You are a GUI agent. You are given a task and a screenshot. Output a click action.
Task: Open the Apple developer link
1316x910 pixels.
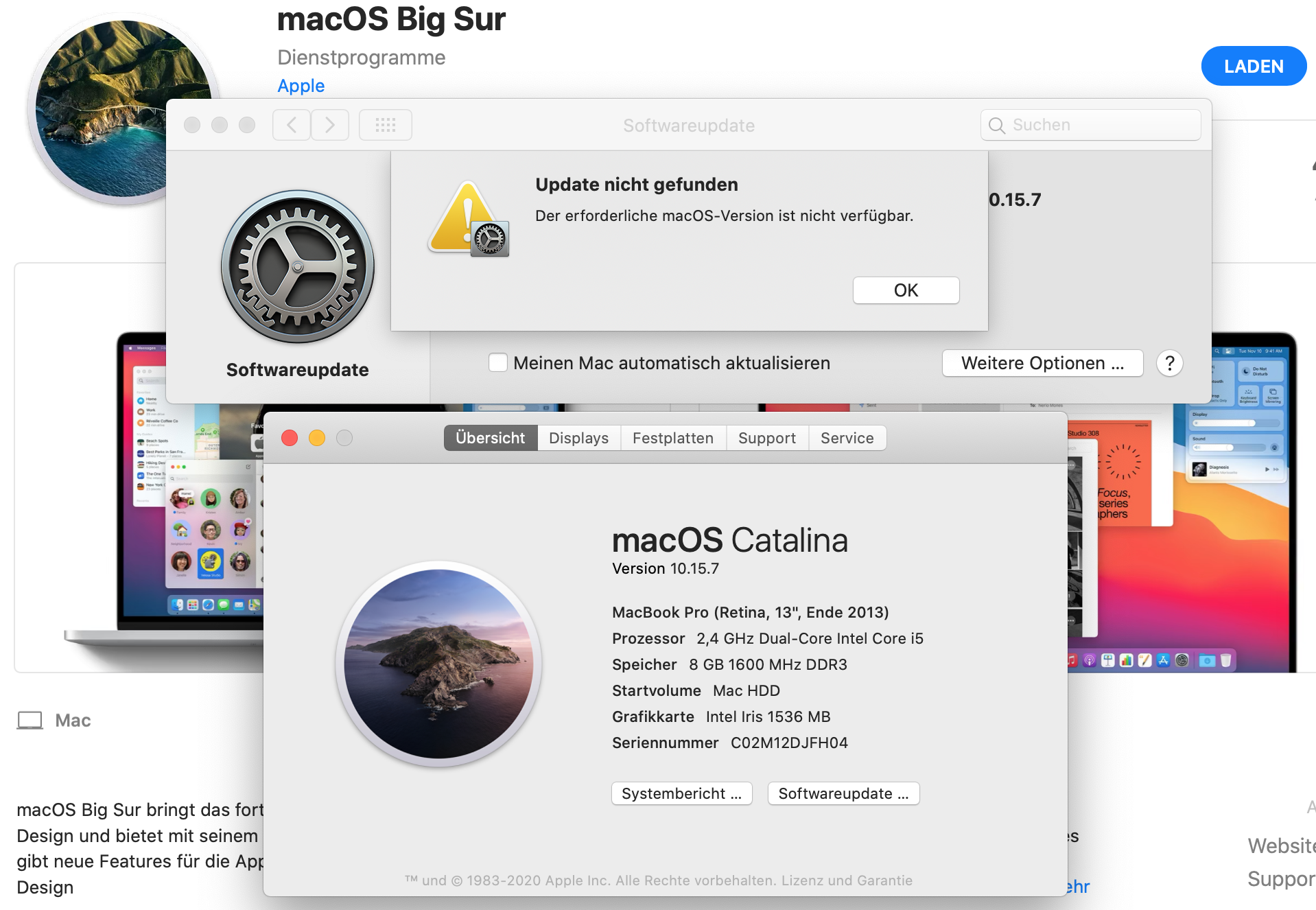tap(301, 86)
